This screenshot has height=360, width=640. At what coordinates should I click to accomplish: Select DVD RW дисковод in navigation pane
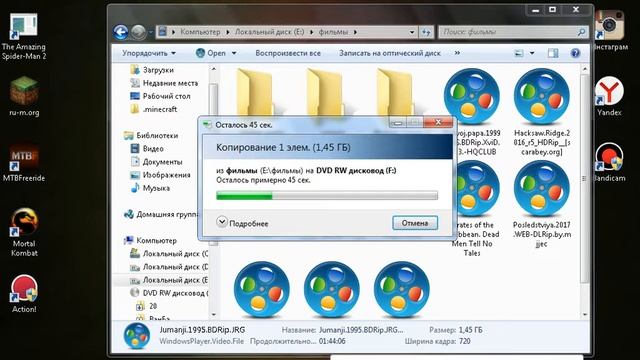pyautogui.click(x=169, y=293)
